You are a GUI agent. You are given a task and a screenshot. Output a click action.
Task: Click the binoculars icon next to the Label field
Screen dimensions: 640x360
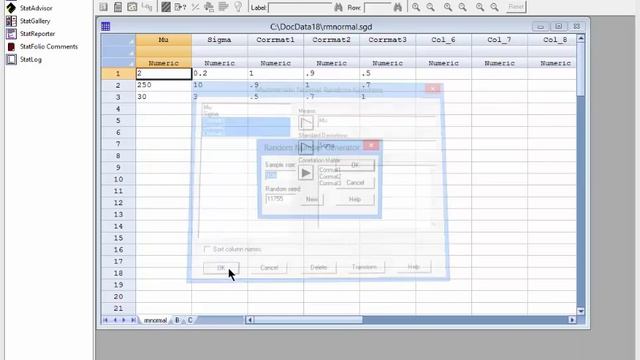pyautogui.click(x=338, y=7)
